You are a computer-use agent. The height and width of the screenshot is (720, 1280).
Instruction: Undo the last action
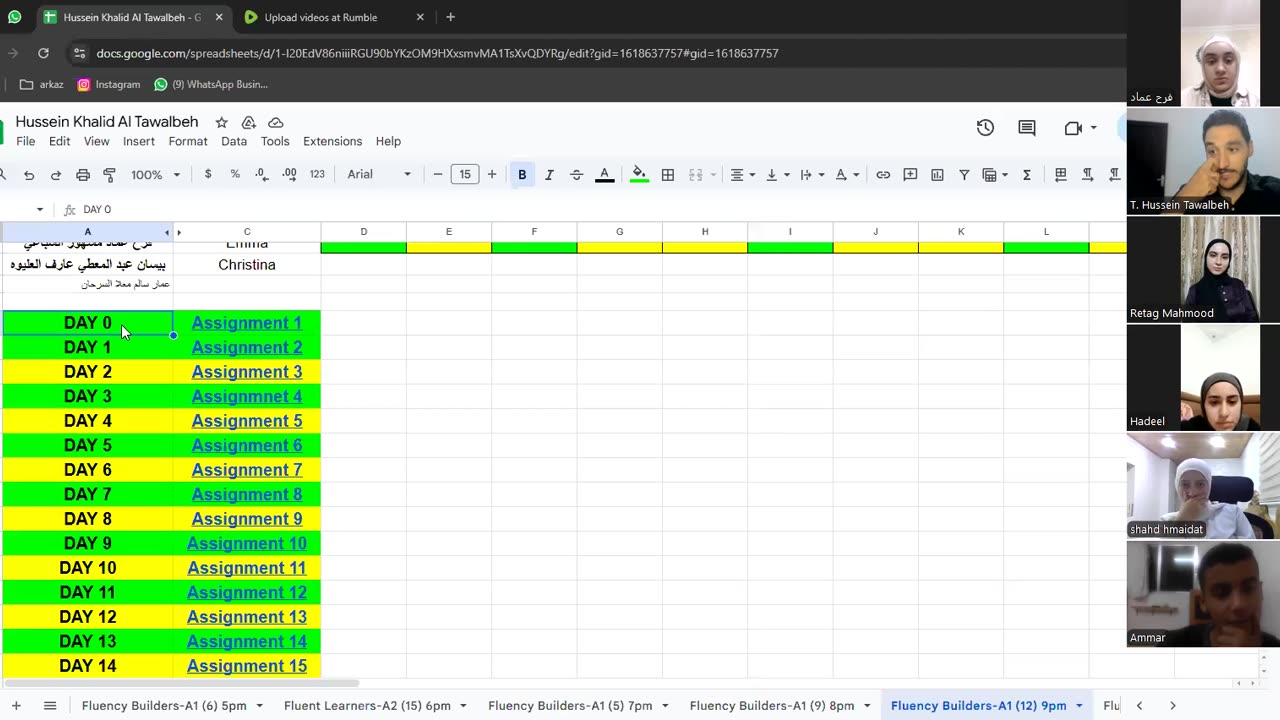coord(29,175)
